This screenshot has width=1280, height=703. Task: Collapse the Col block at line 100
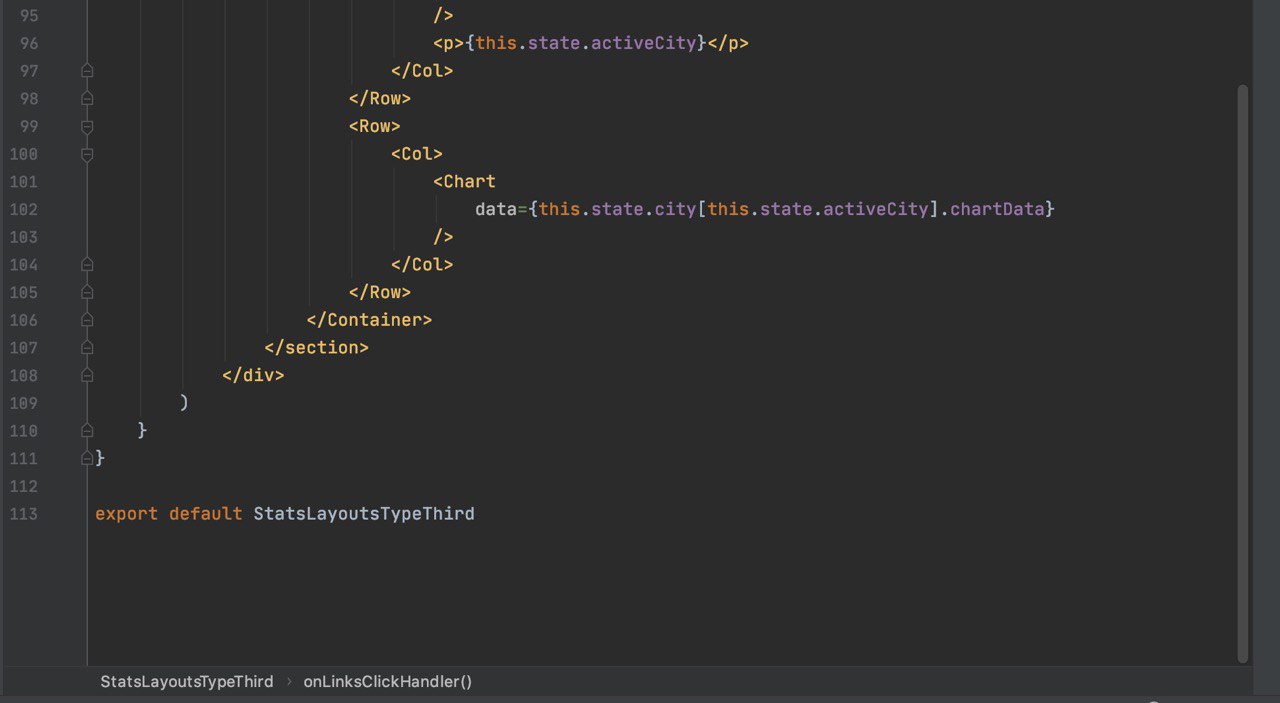tap(87, 154)
